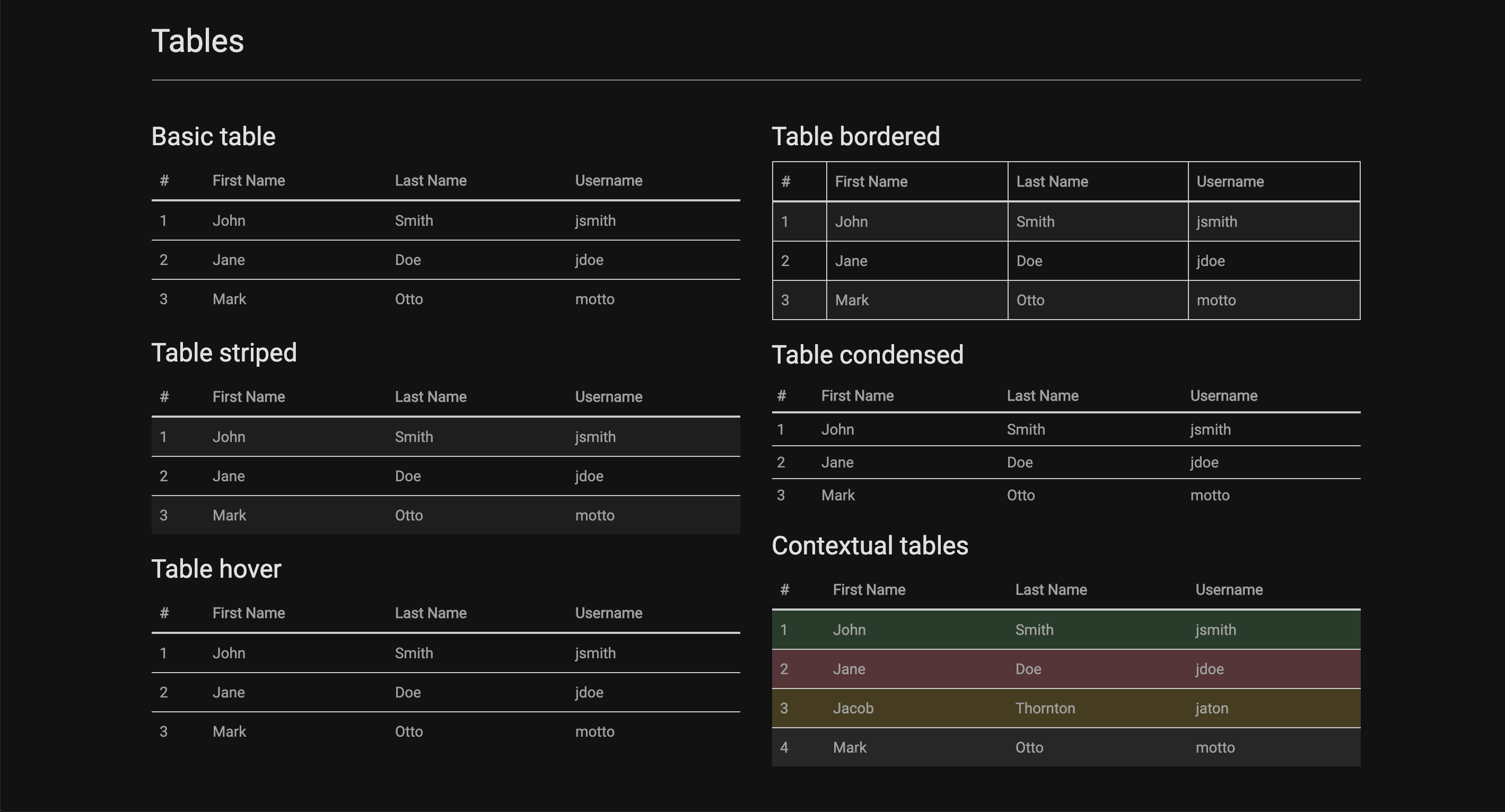
Task: Click the 'Table striped' heading
Action: [x=224, y=352]
